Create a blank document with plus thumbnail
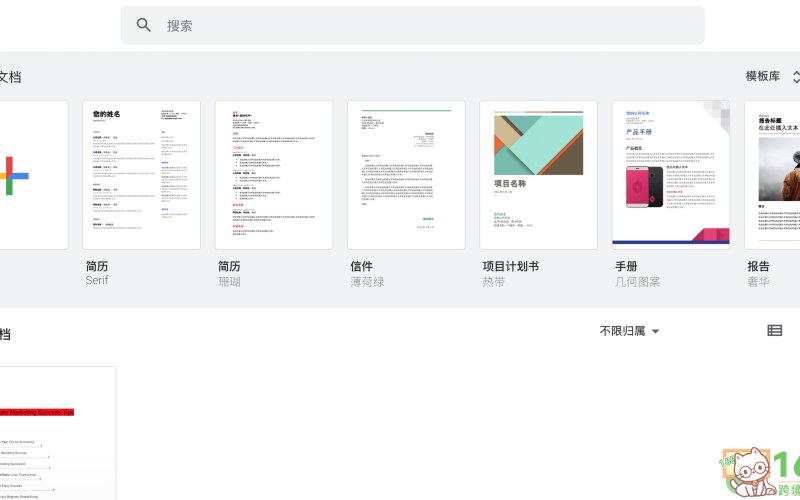The image size is (800, 500). point(34,175)
